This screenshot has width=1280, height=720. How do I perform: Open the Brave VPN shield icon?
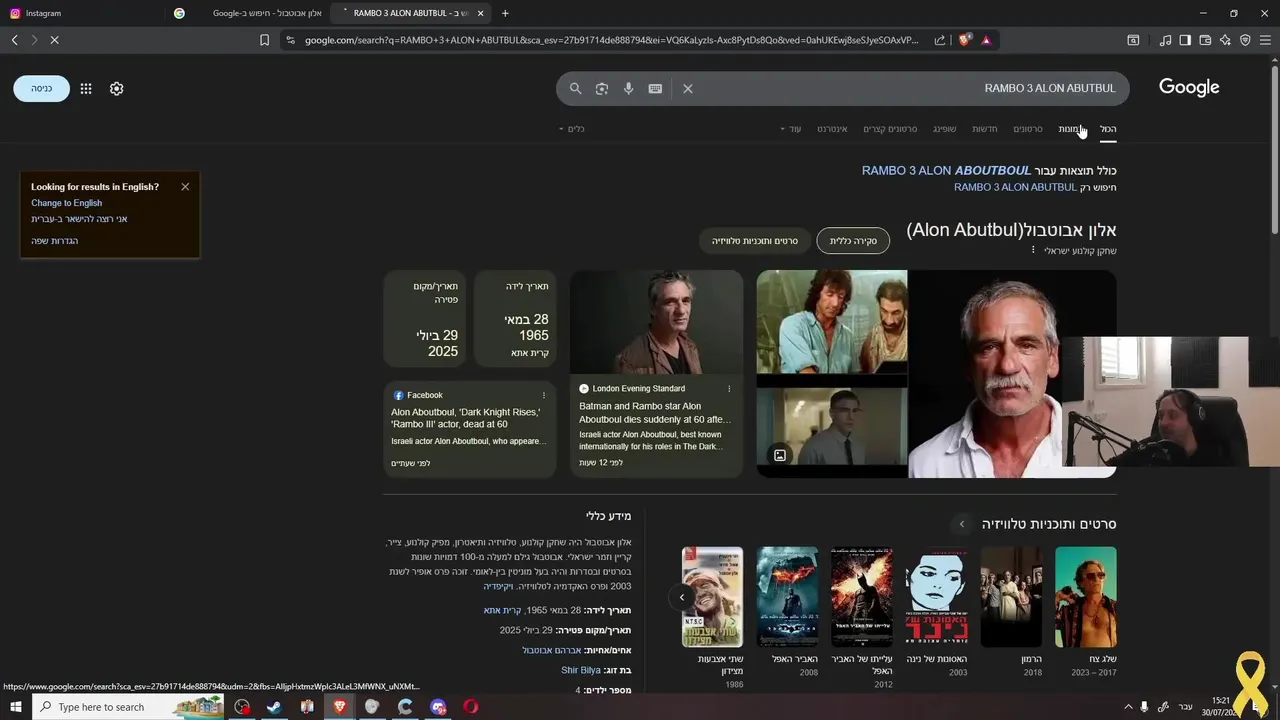1245,40
